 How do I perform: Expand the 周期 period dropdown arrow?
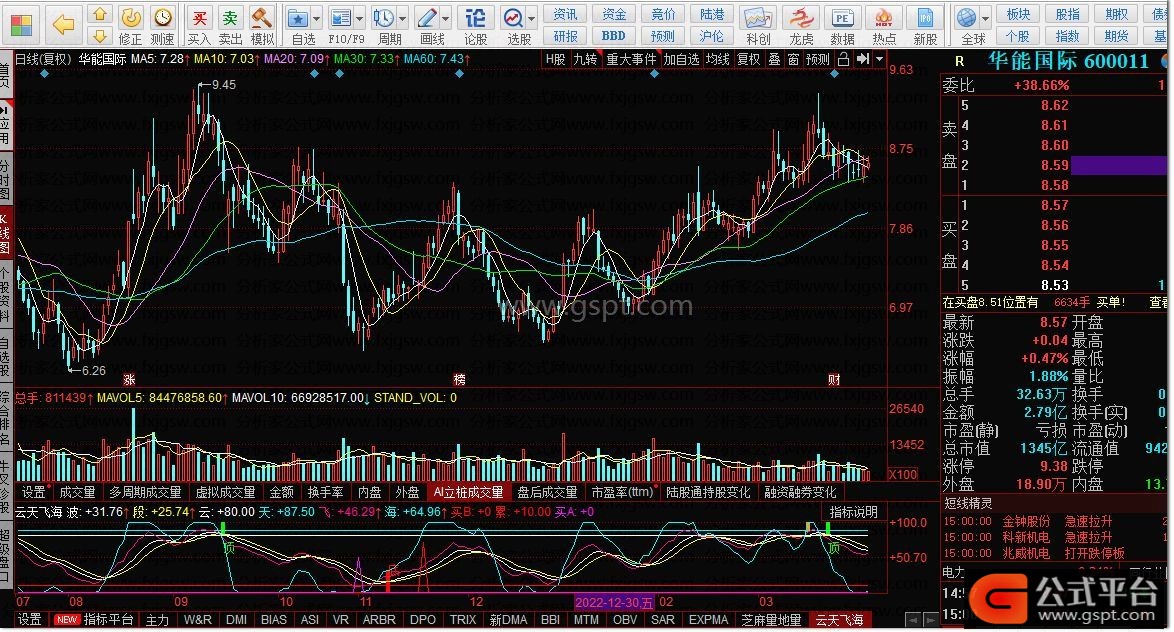[403, 18]
